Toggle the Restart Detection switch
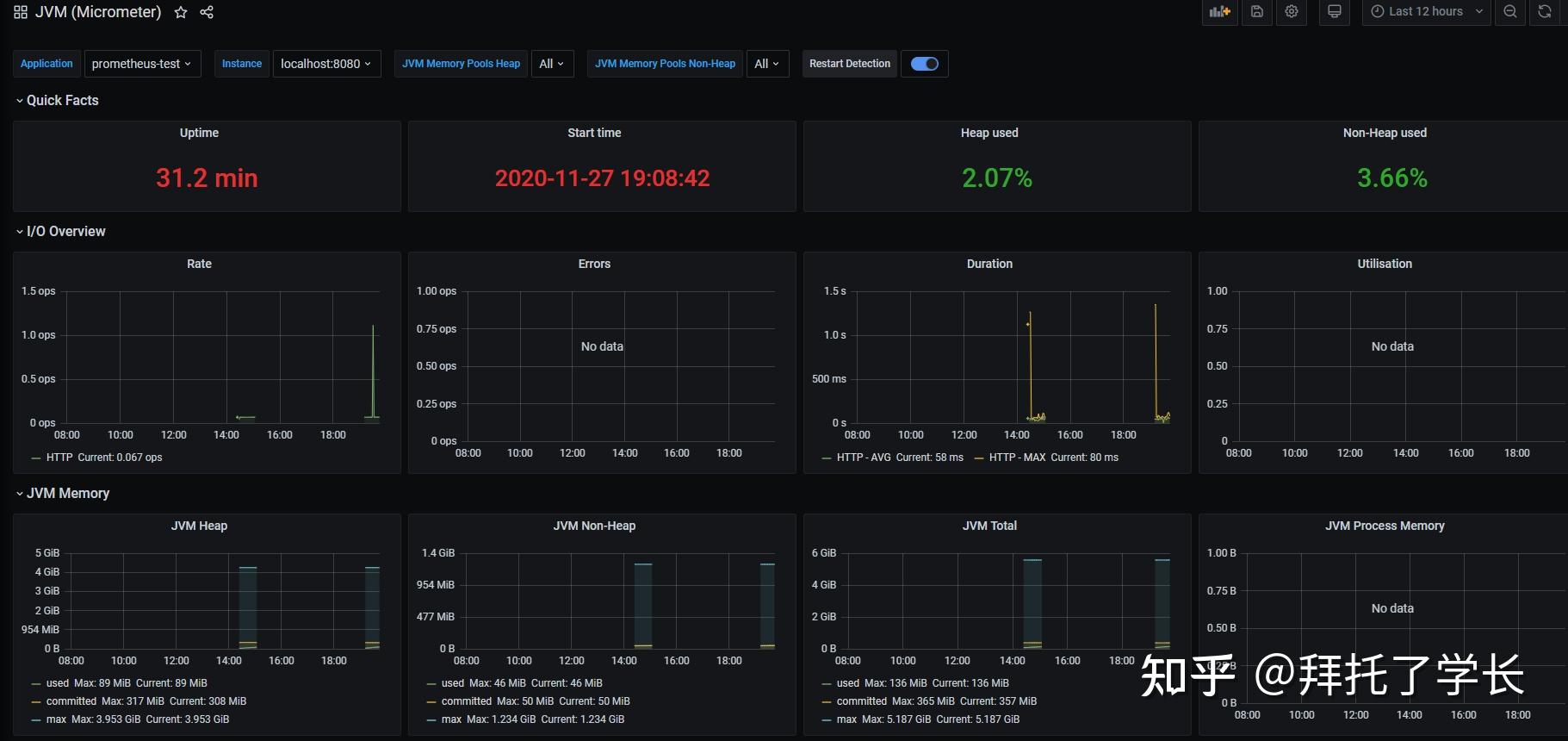 click(925, 64)
